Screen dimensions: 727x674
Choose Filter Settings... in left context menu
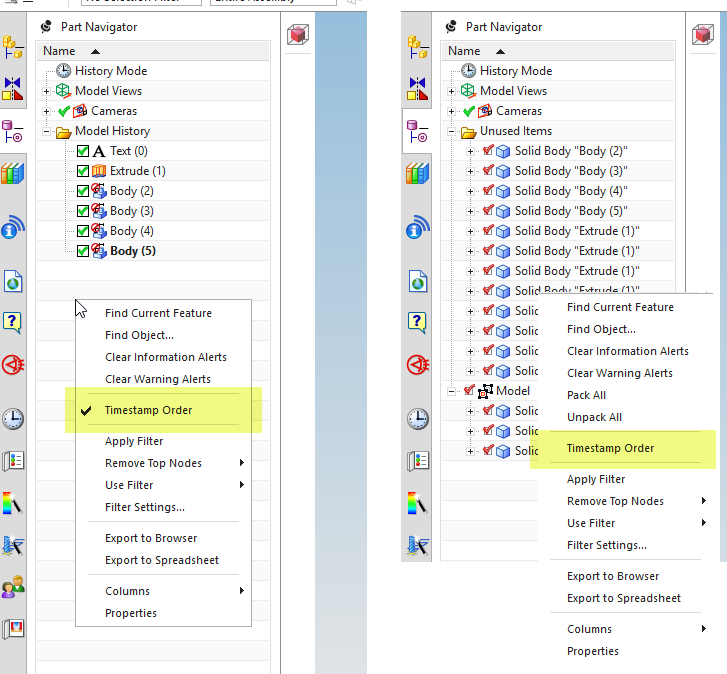point(164,507)
